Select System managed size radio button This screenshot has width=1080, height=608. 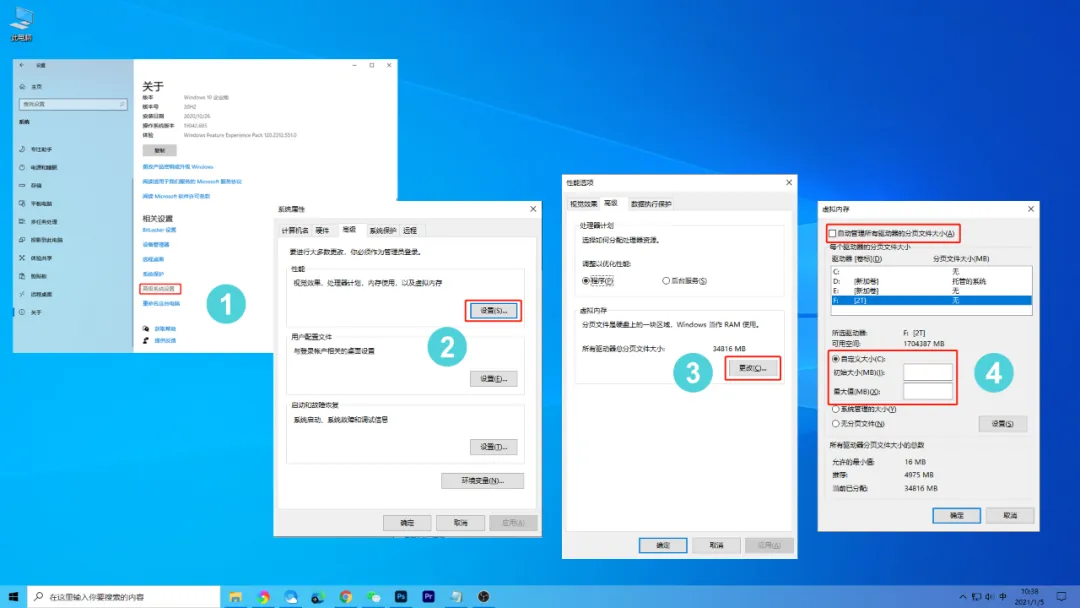pyautogui.click(x=836, y=409)
